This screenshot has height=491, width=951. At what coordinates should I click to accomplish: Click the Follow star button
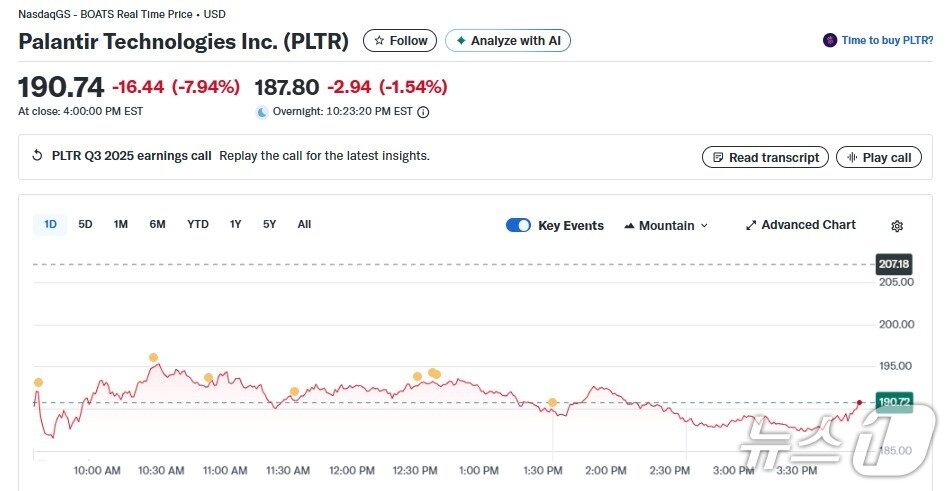point(400,41)
